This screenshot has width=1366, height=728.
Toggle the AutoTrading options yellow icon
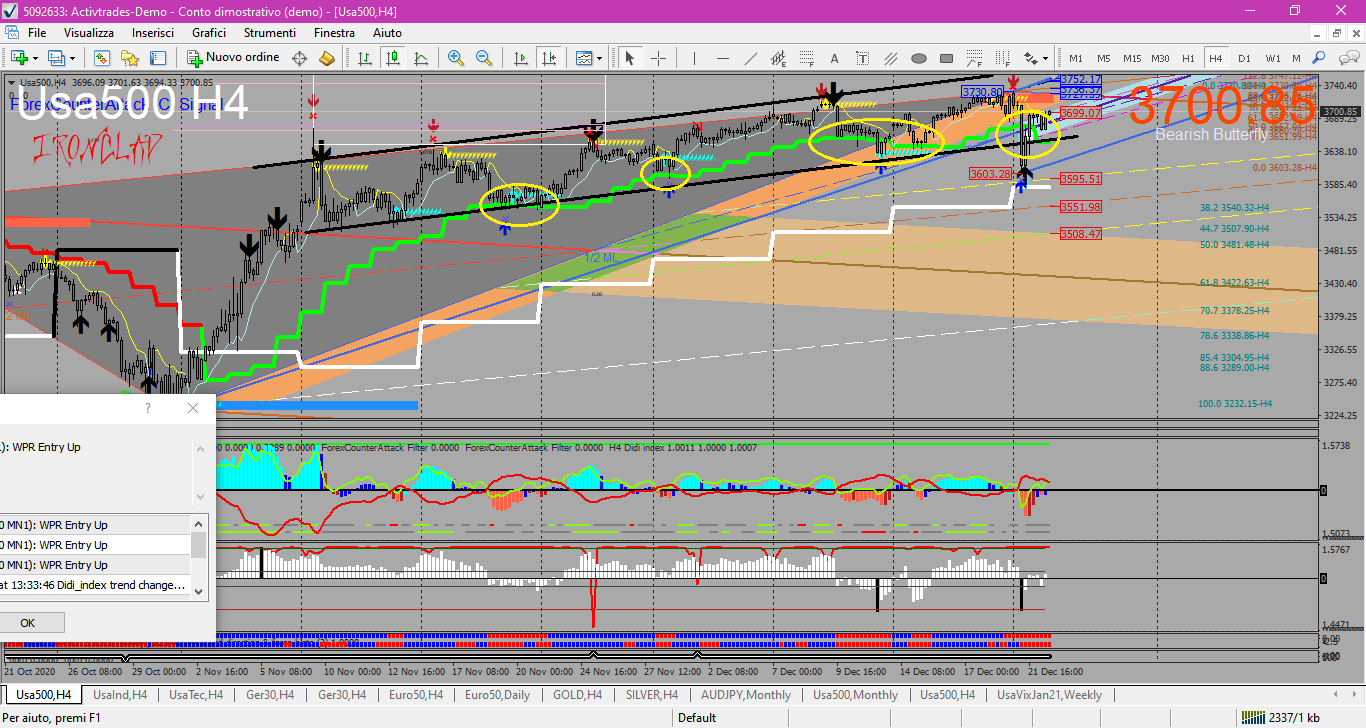click(326, 58)
